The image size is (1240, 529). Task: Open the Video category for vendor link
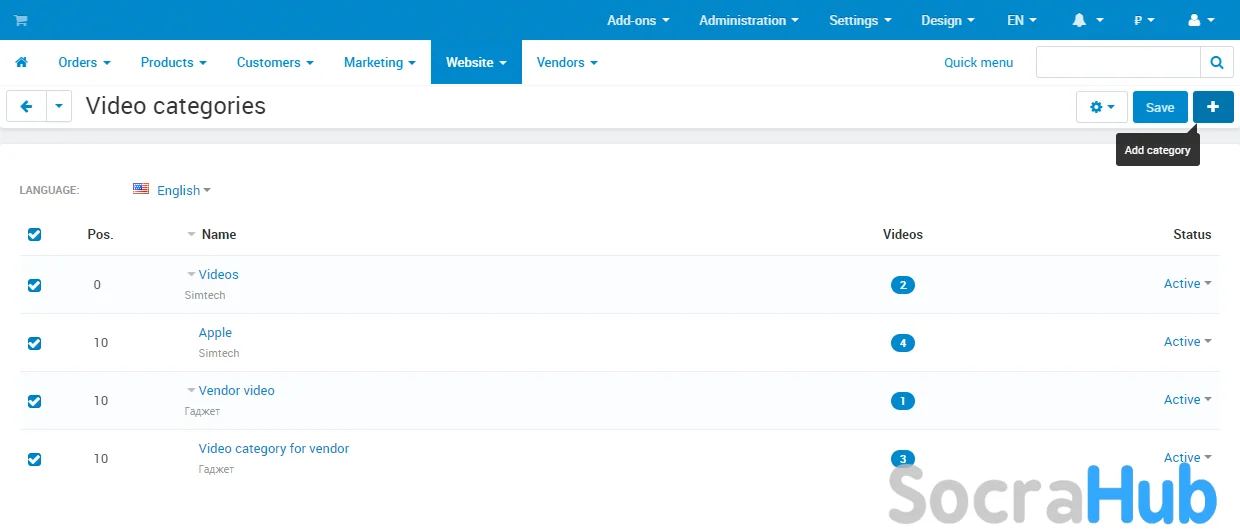point(273,449)
